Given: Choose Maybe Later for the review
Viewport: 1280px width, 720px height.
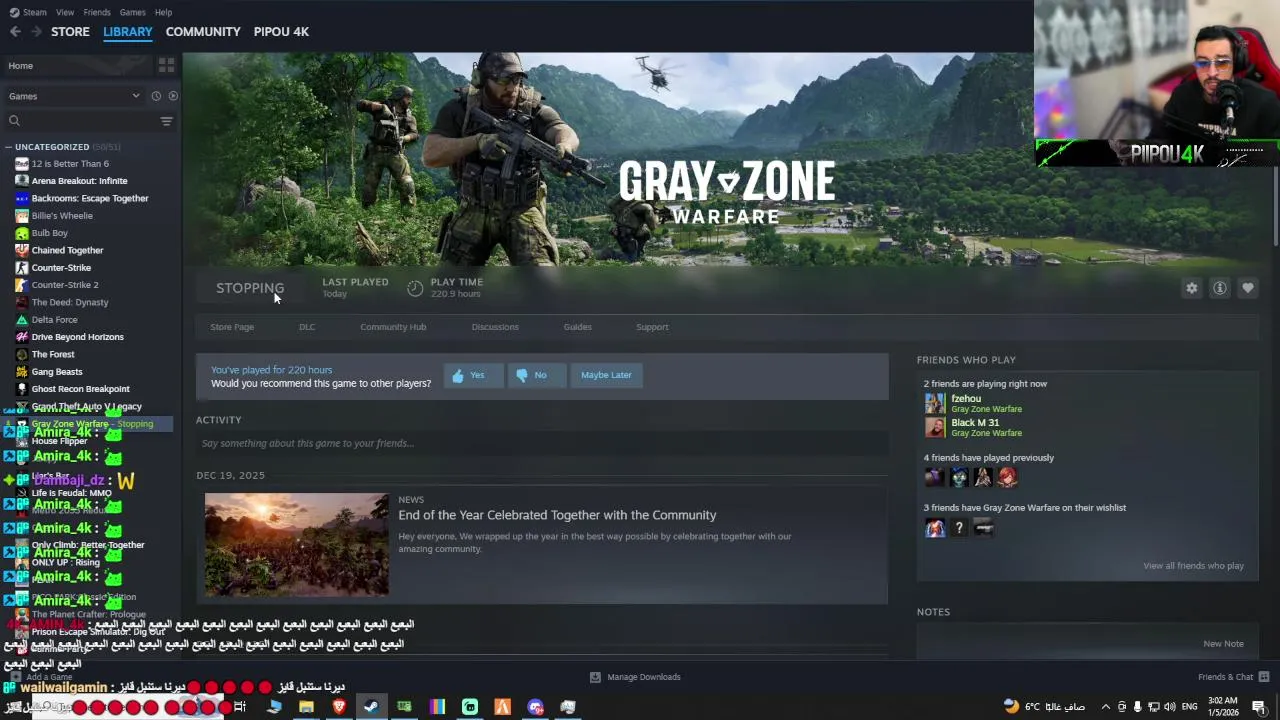Looking at the screenshot, I should (x=606, y=375).
